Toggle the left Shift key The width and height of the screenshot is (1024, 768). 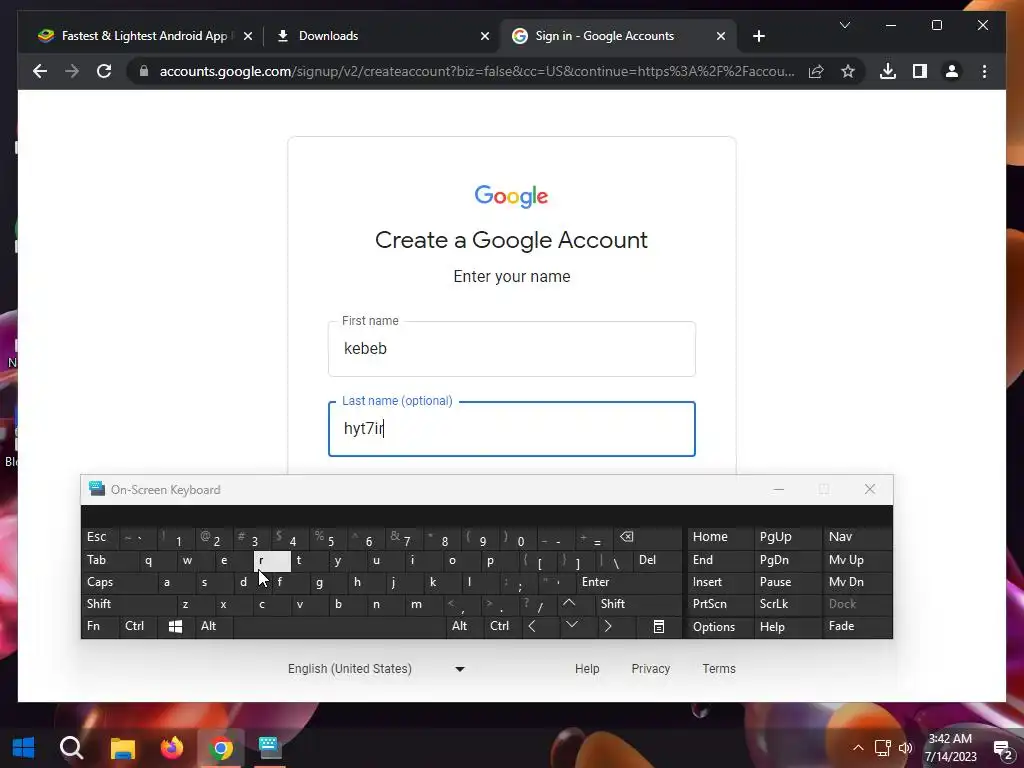(x=129, y=604)
